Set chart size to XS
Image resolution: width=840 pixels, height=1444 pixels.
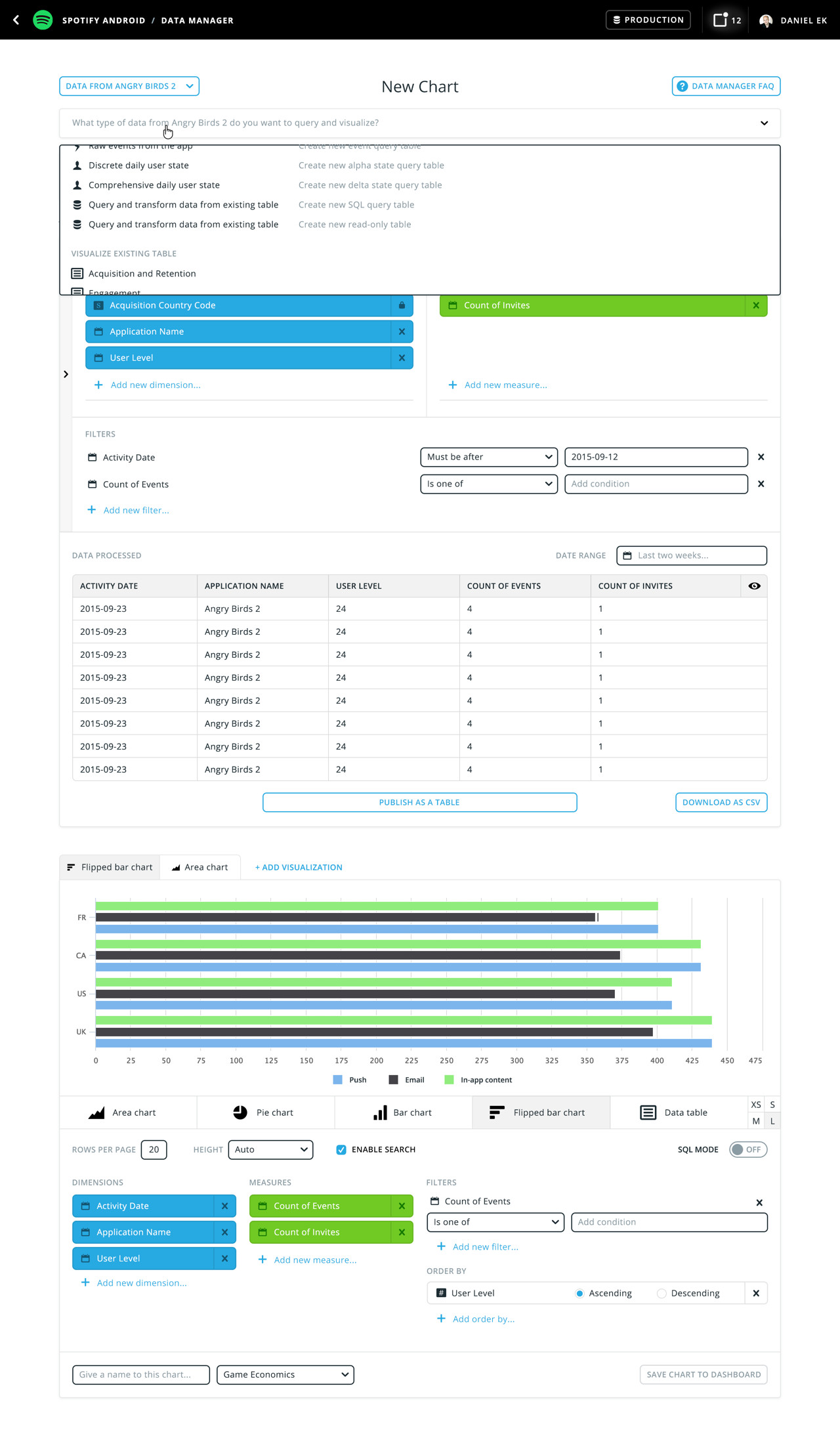pos(756,1105)
